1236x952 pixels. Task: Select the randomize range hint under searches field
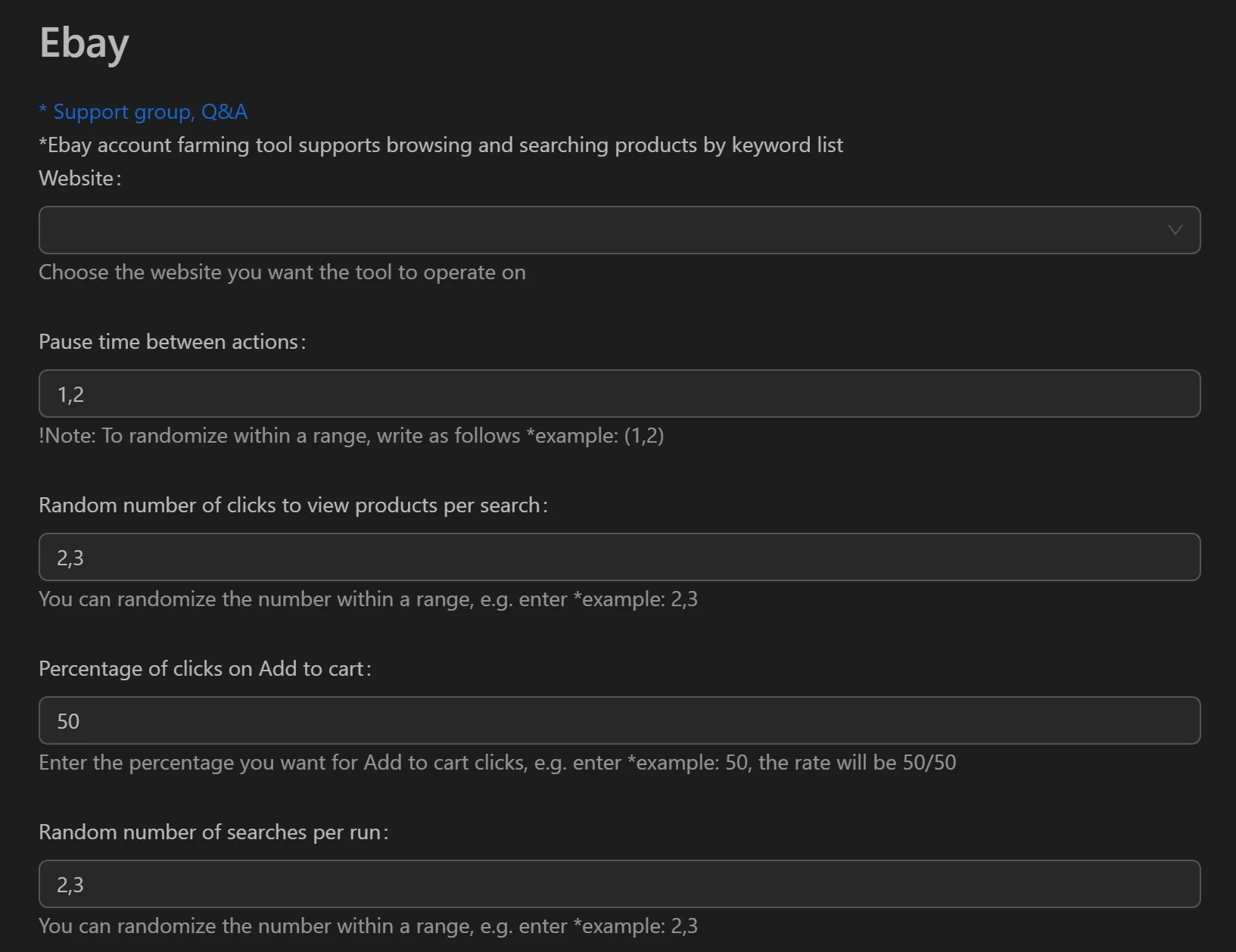tap(369, 926)
